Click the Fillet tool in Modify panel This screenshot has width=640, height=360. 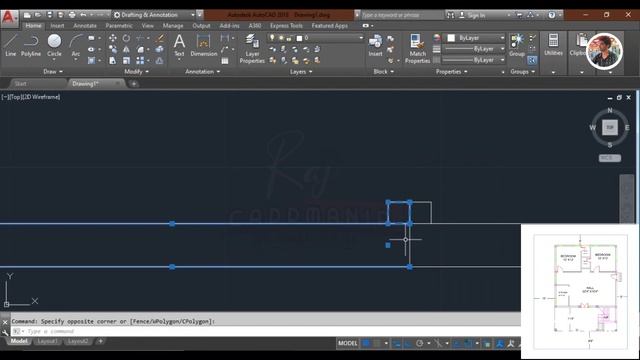(x=140, y=49)
